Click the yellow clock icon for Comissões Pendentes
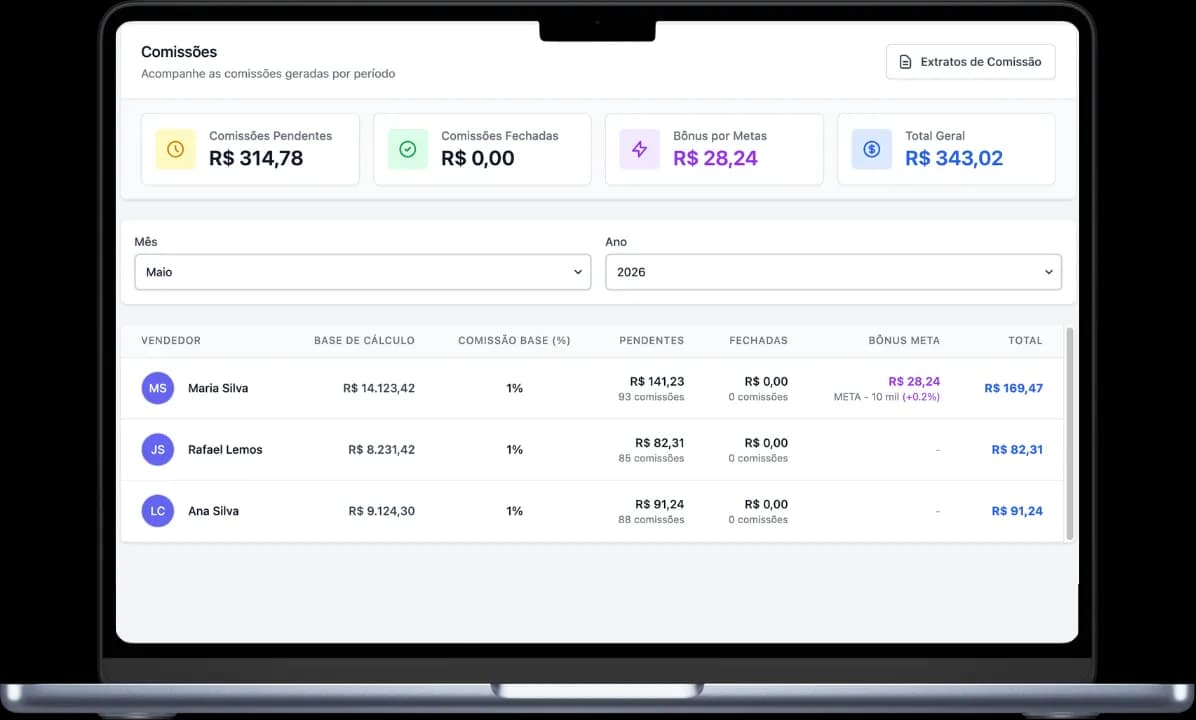Screen dimensions: 1196x720 pyautogui.click(x=175, y=149)
